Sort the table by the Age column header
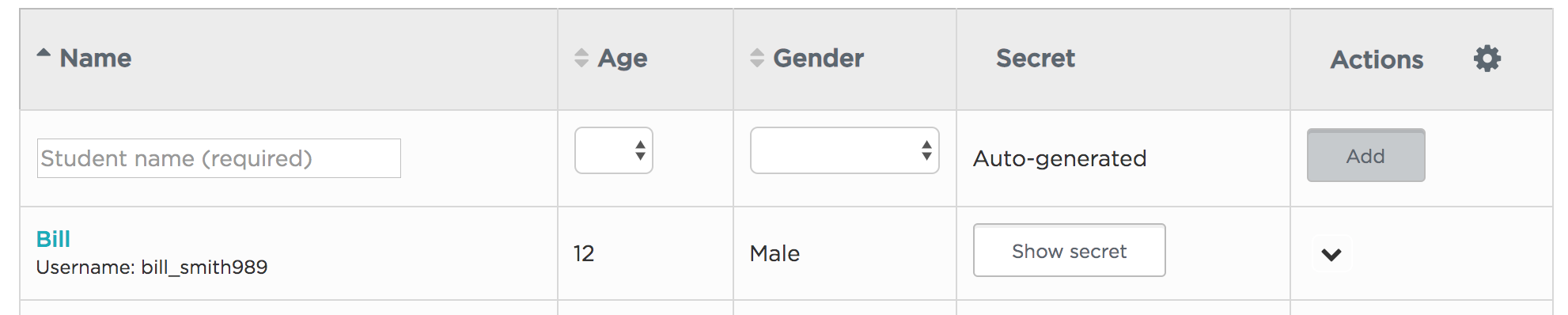Image resolution: width=1568 pixels, height=315 pixels. [623, 58]
